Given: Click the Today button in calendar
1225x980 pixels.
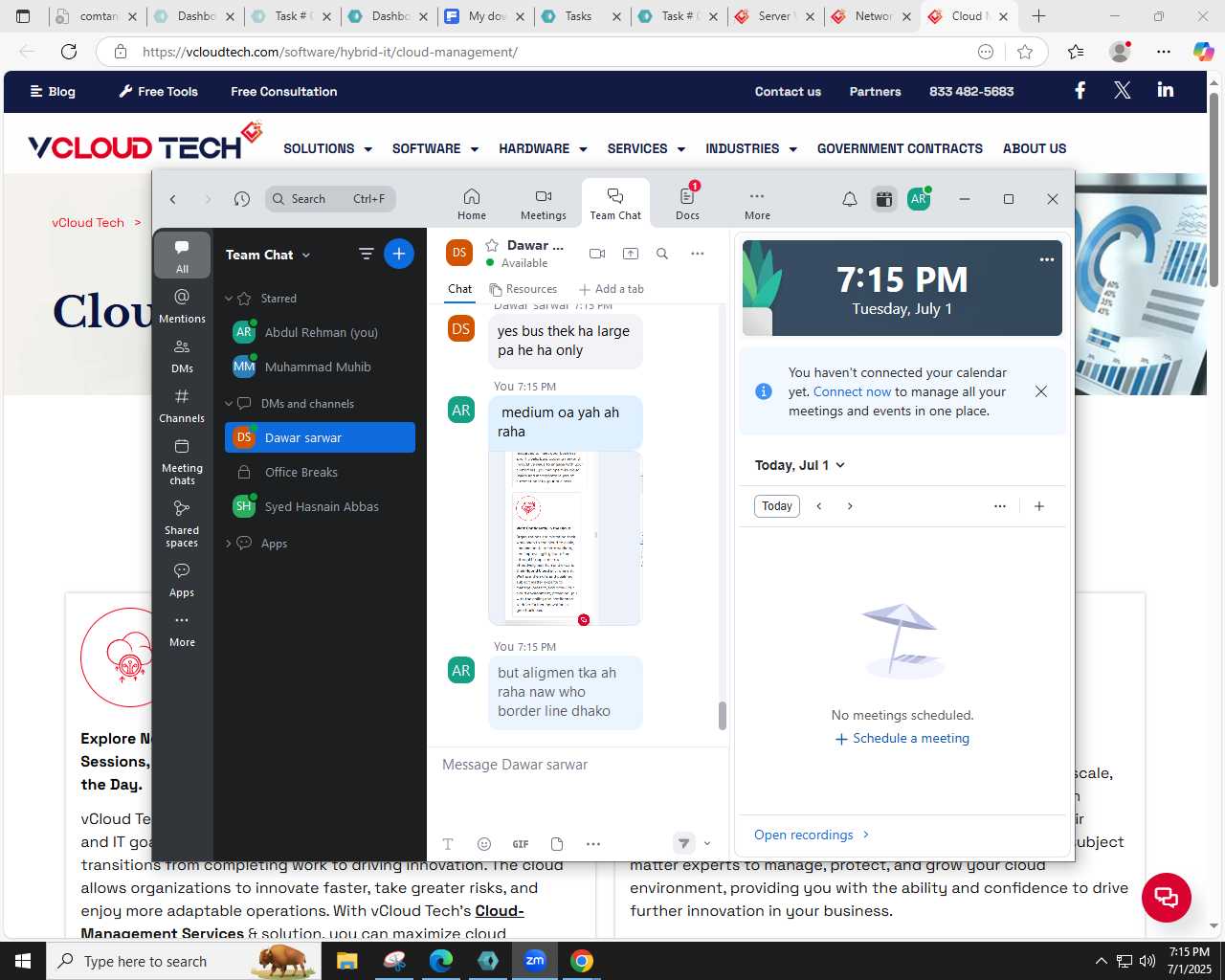Looking at the screenshot, I should pos(777,506).
